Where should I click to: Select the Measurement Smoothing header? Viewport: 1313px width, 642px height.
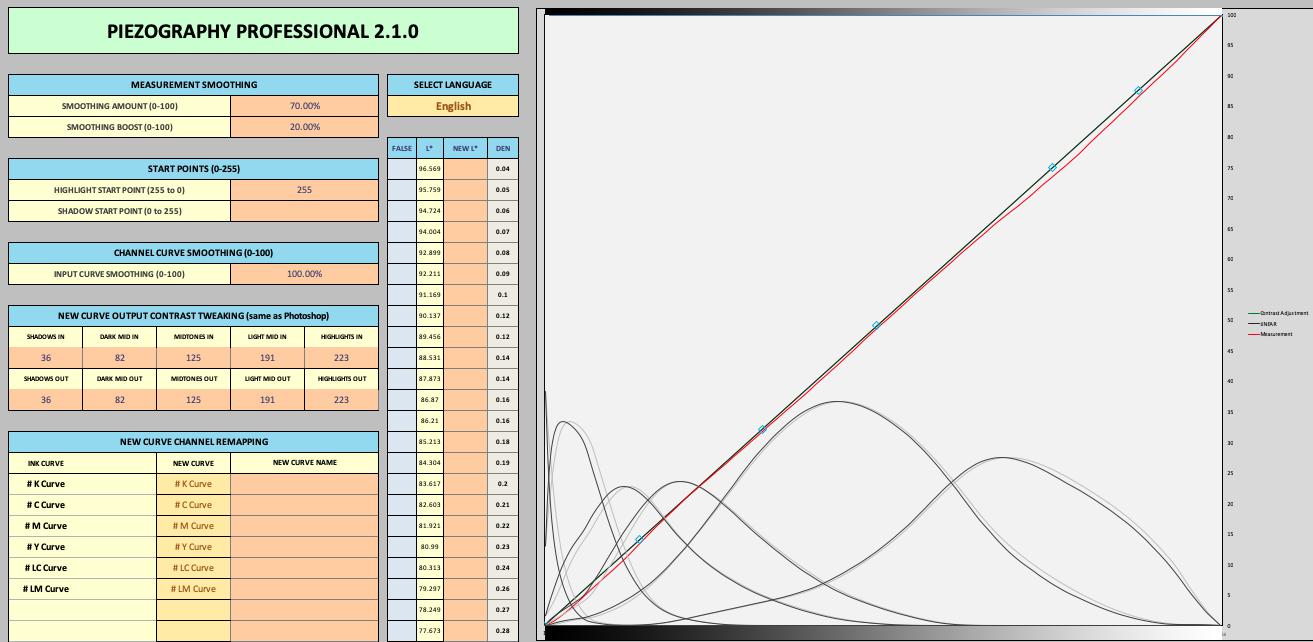click(194, 85)
